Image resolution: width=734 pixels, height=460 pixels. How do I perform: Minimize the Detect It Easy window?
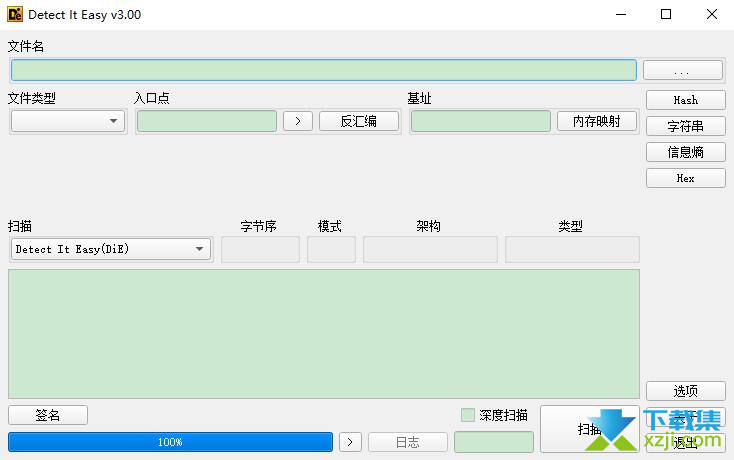[x=621, y=15]
